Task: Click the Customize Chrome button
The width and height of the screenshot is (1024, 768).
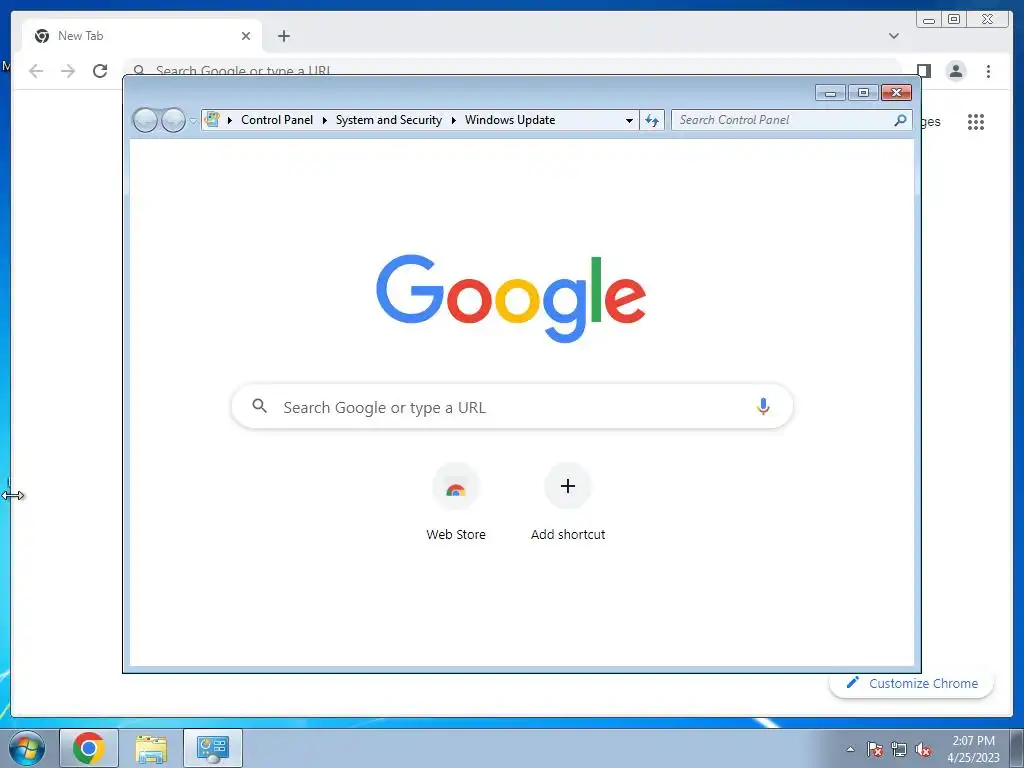Action: click(912, 683)
